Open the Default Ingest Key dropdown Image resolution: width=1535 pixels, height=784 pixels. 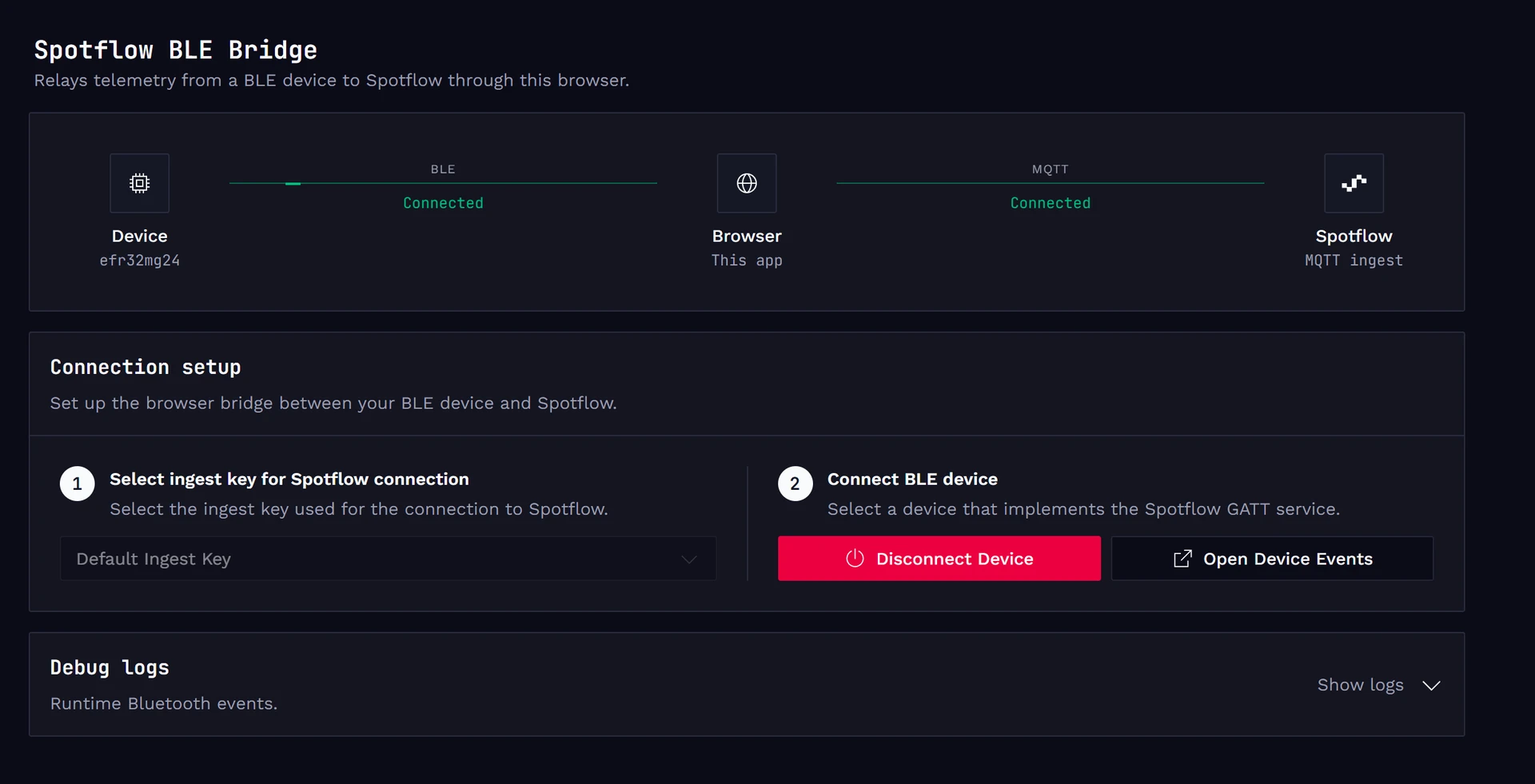[388, 559]
